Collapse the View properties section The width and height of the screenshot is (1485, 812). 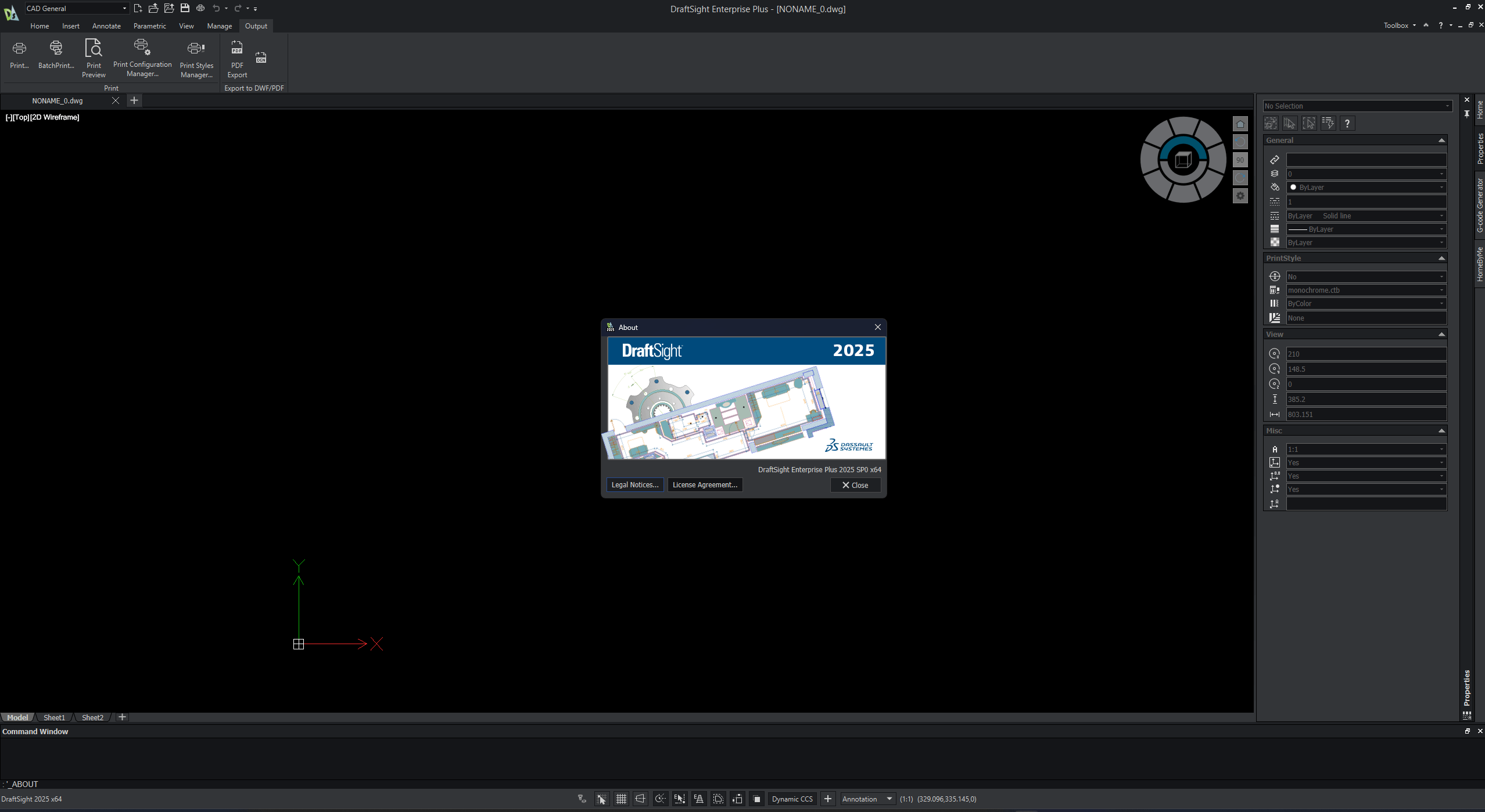(x=1441, y=335)
